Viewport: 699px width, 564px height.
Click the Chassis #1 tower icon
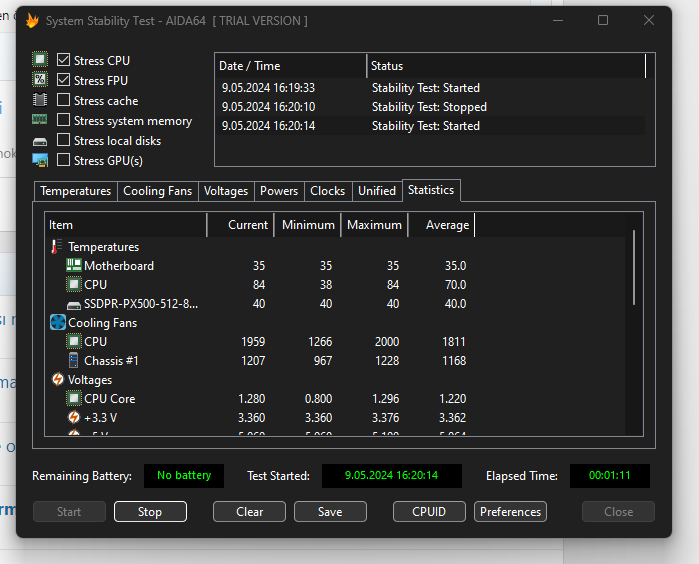point(74,360)
